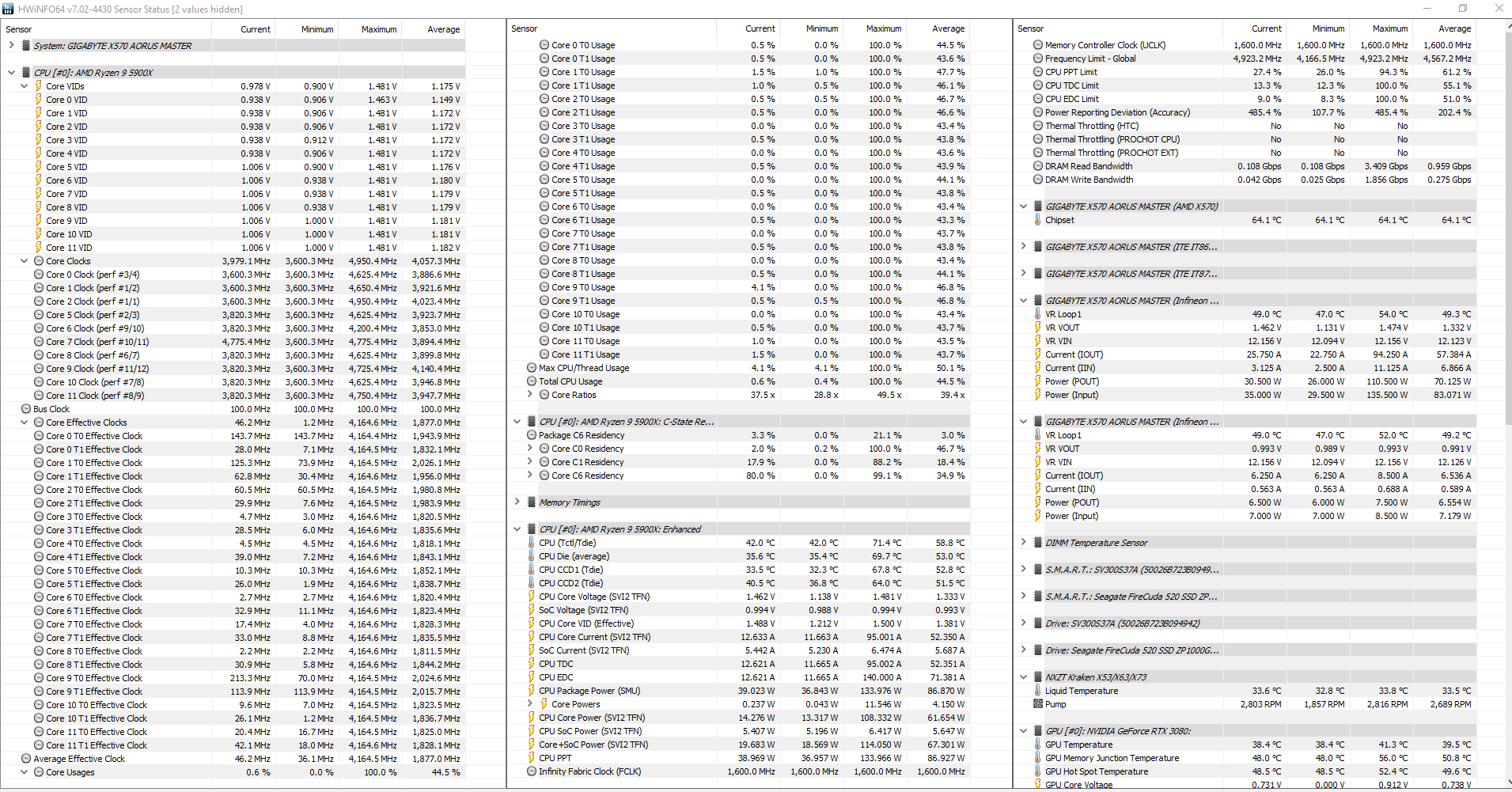Click the lightning icon for CPU Core Voltage (SVI2 TFN)
1512x792 pixels.
[x=532, y=597]
